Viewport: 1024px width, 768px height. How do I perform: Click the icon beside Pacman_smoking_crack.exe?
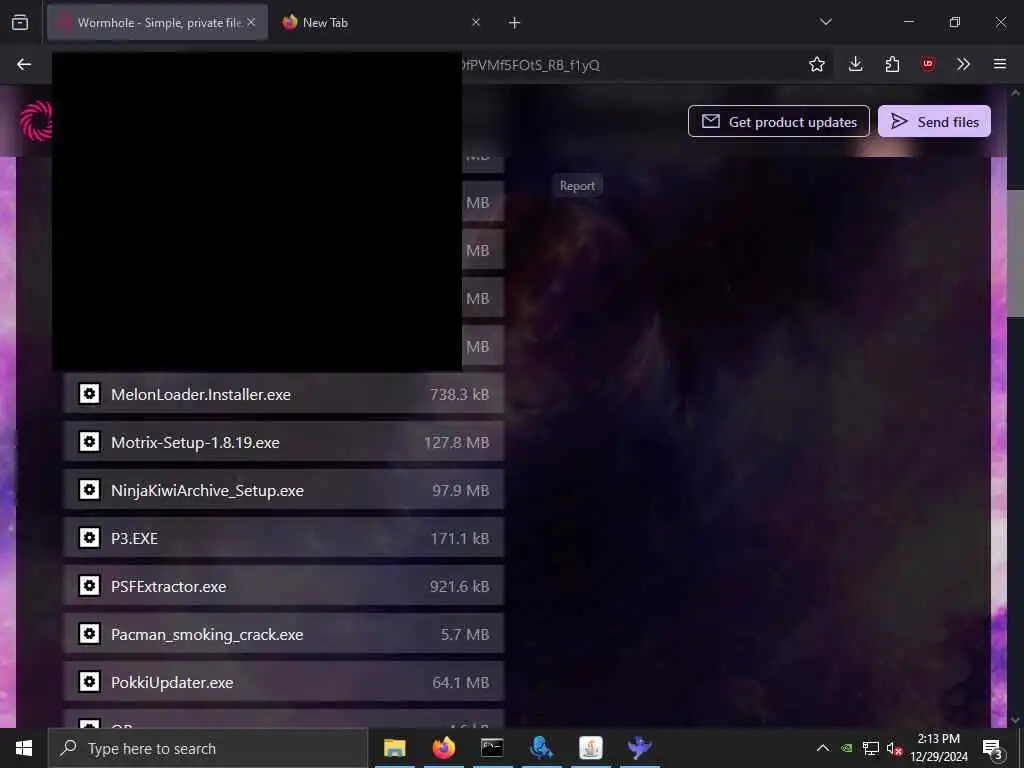(89, 634)
